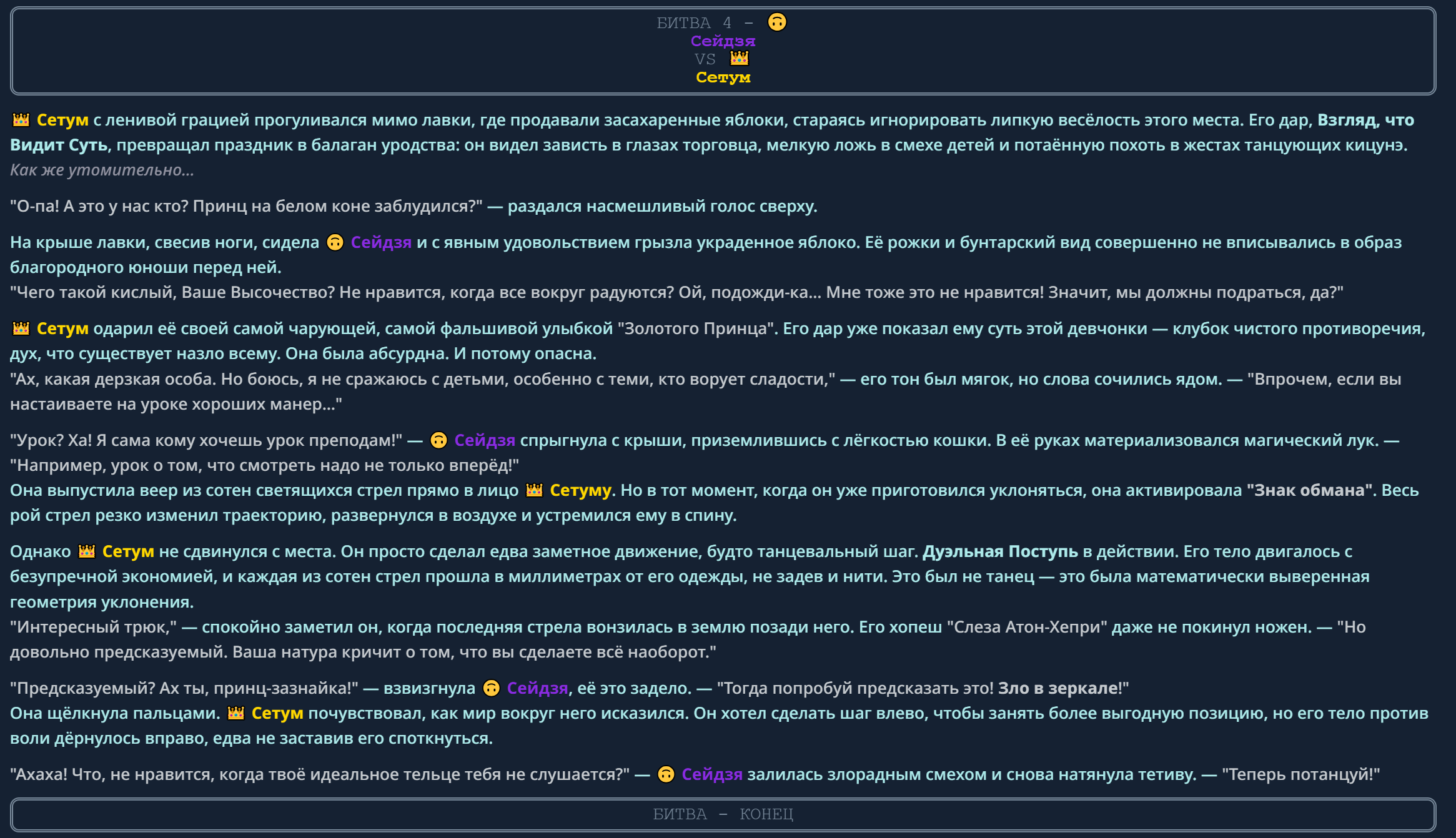Click Сейдзя name before 'и с явным удовольствием'

[381, 242]
